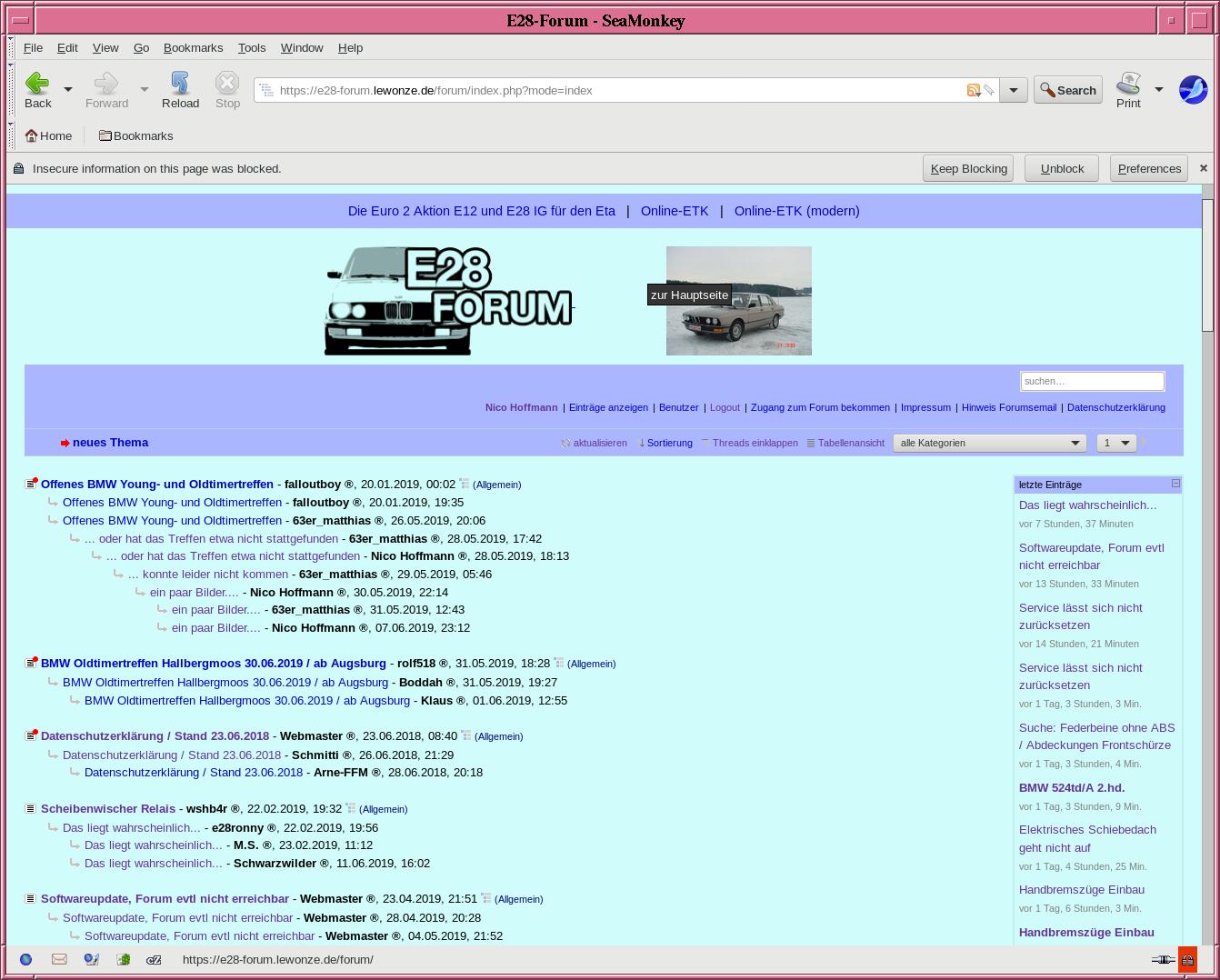The image size is (1220, 980).
Task: Click the RSS feed icon in URL bar
Action: click(x=974, y=90)
